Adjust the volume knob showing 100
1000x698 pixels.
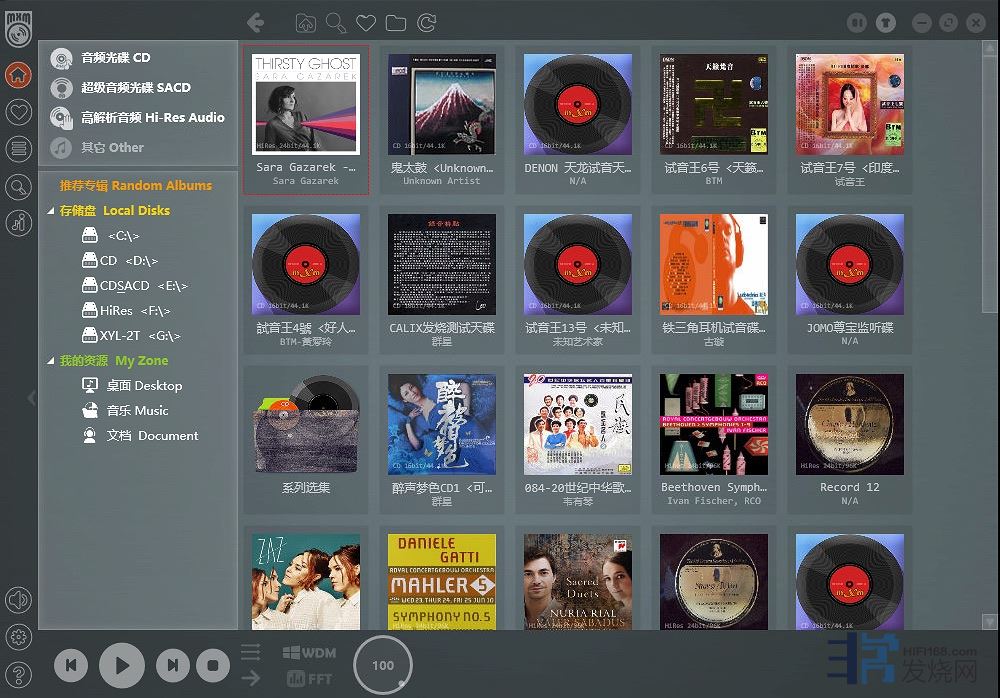pyautogui.click(x=383, y=665)
